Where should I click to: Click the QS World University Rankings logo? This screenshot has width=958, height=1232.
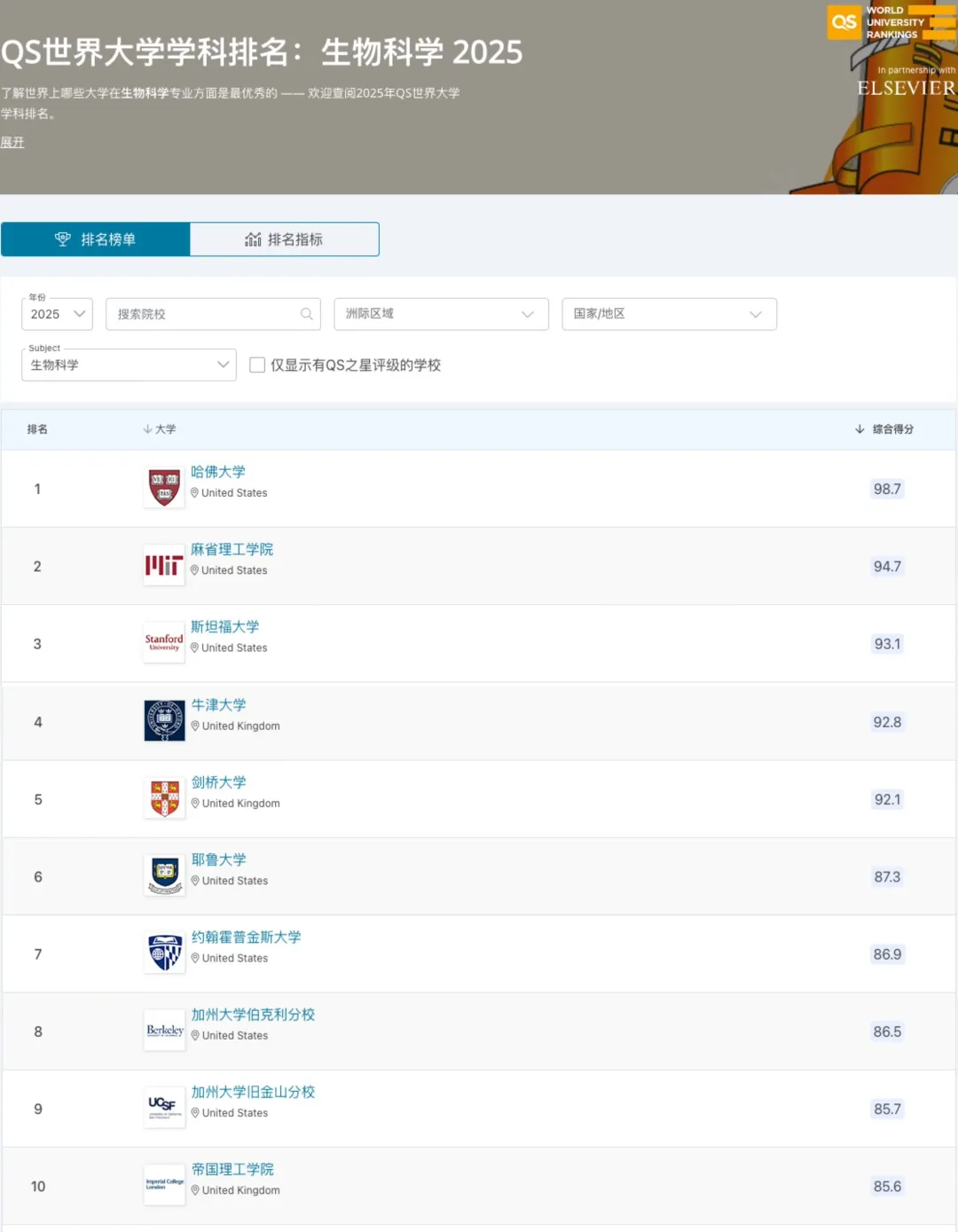coord(891,22)
